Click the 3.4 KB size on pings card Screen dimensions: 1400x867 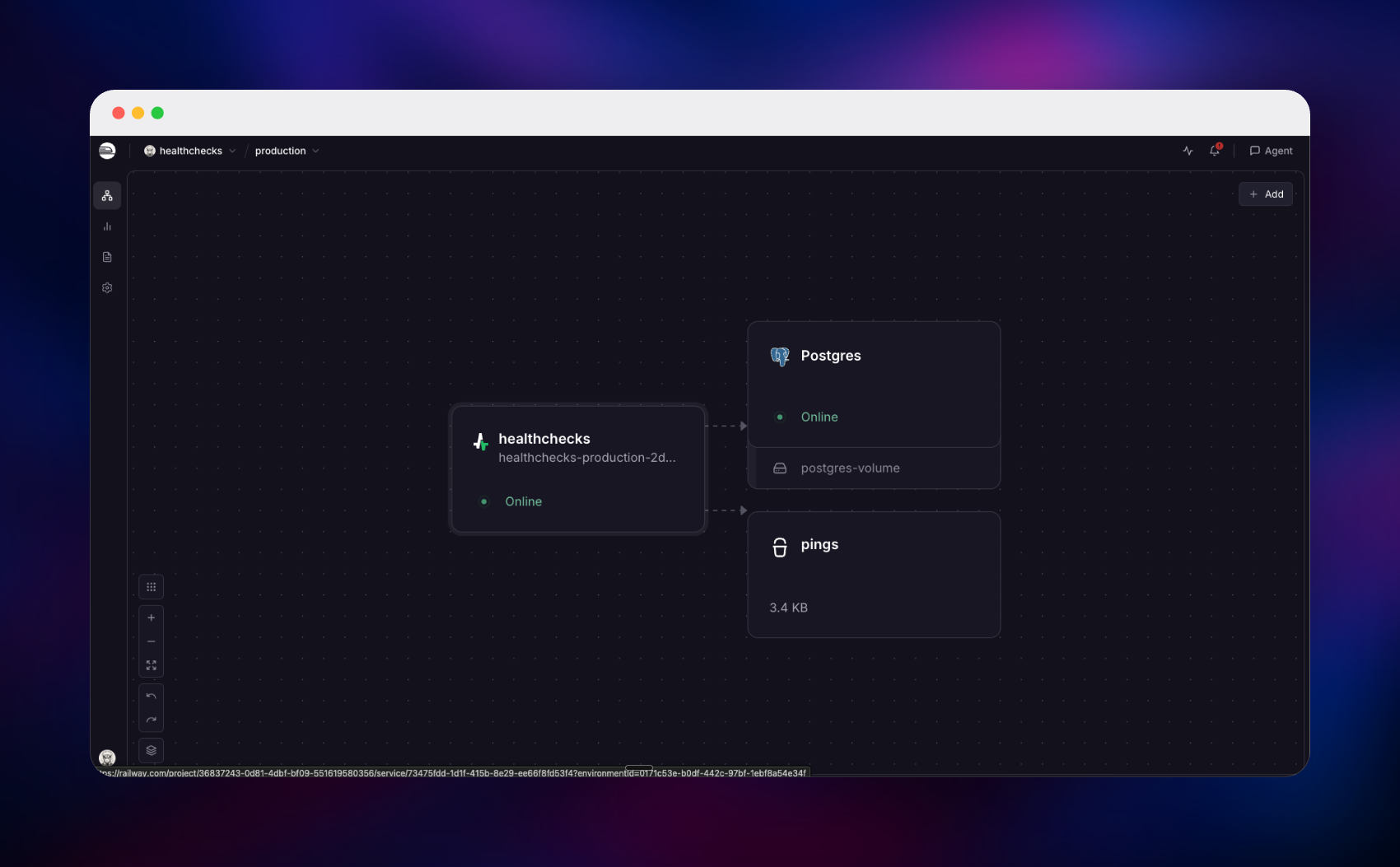coord(789,608)
